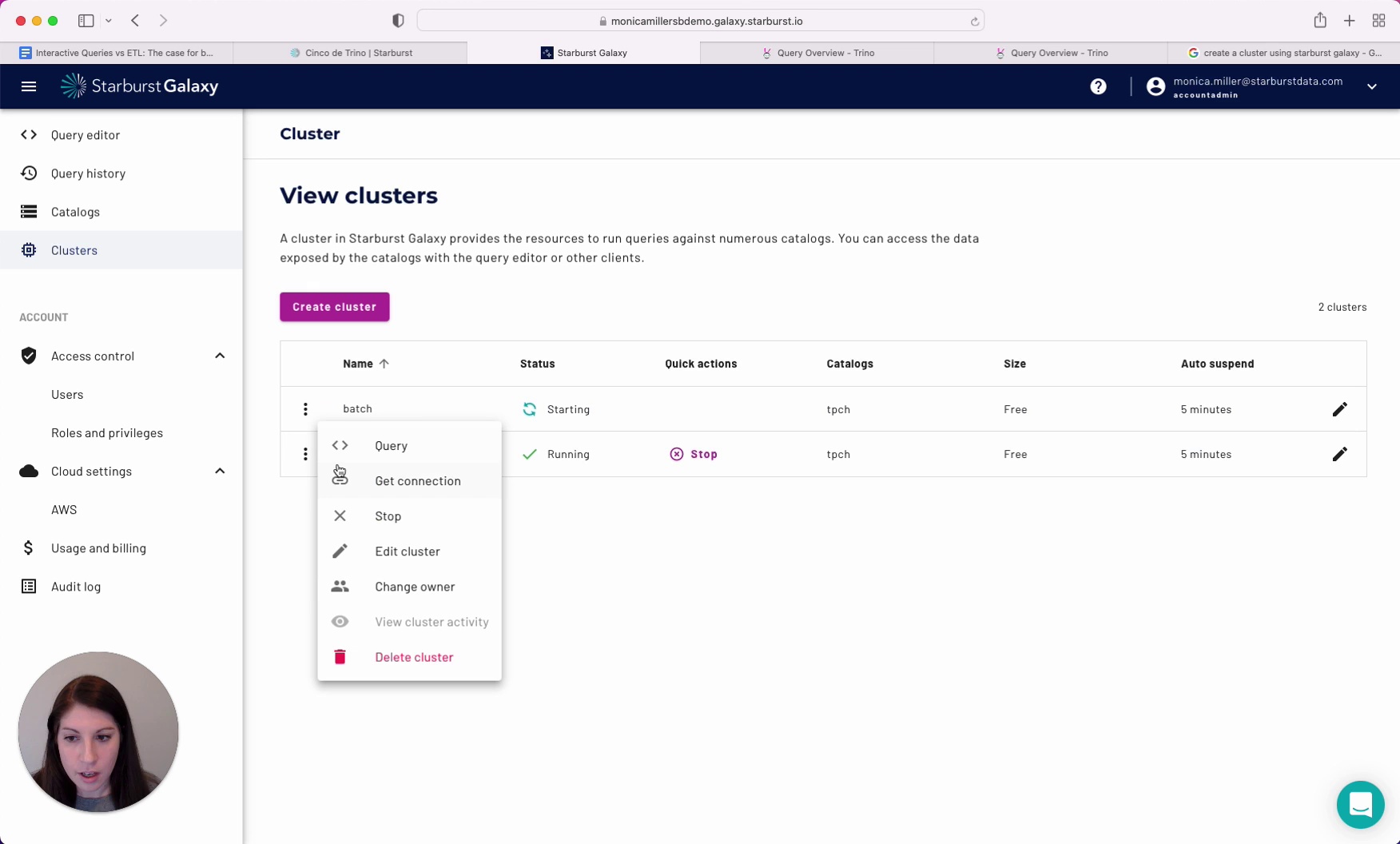Image resolution: width=1400 pixels, height=844 pixels.
Task: Click the red Delete cluster trash icon
Action: [x=340, y=656]
